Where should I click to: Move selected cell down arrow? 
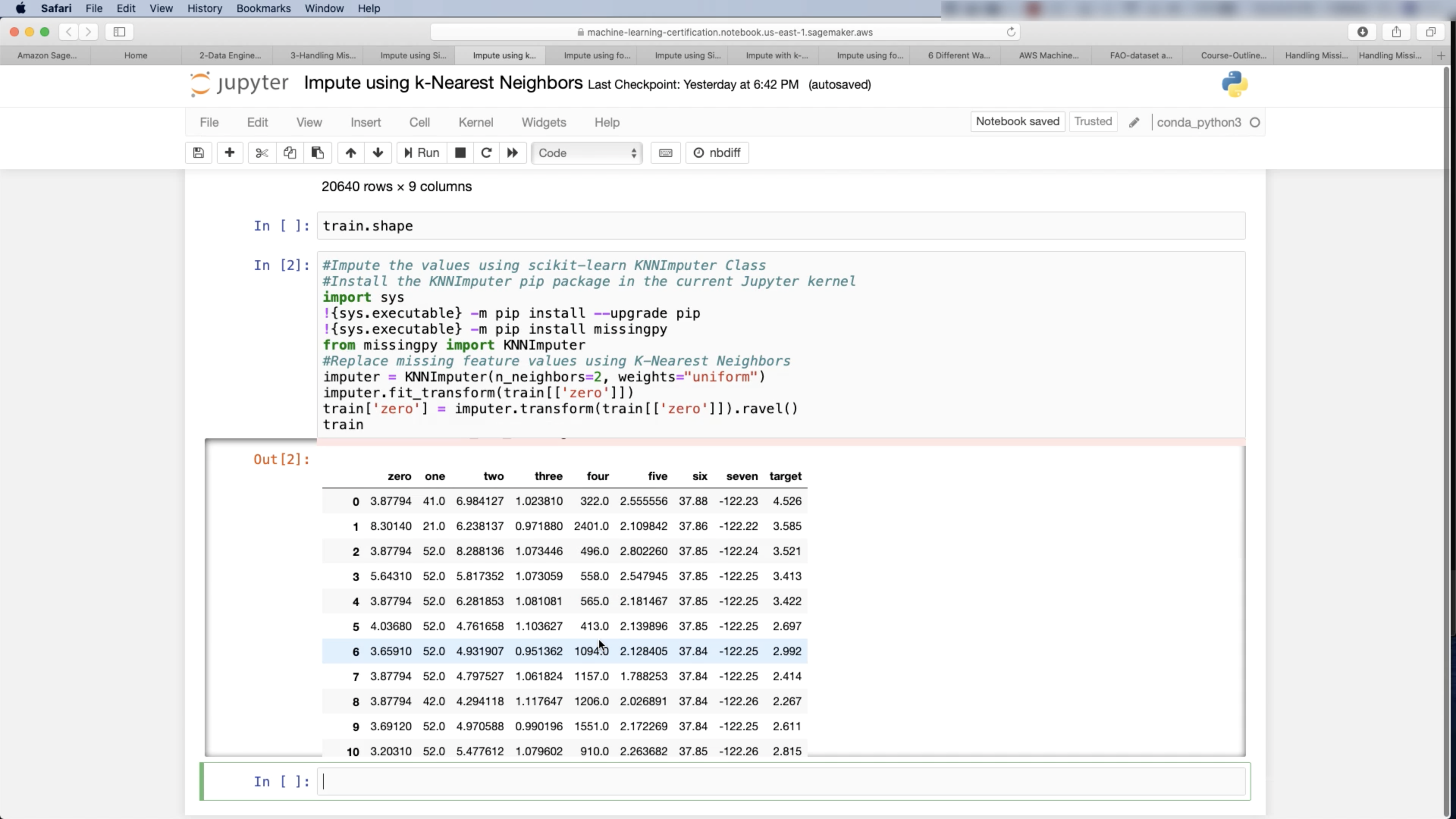point(378,152)
